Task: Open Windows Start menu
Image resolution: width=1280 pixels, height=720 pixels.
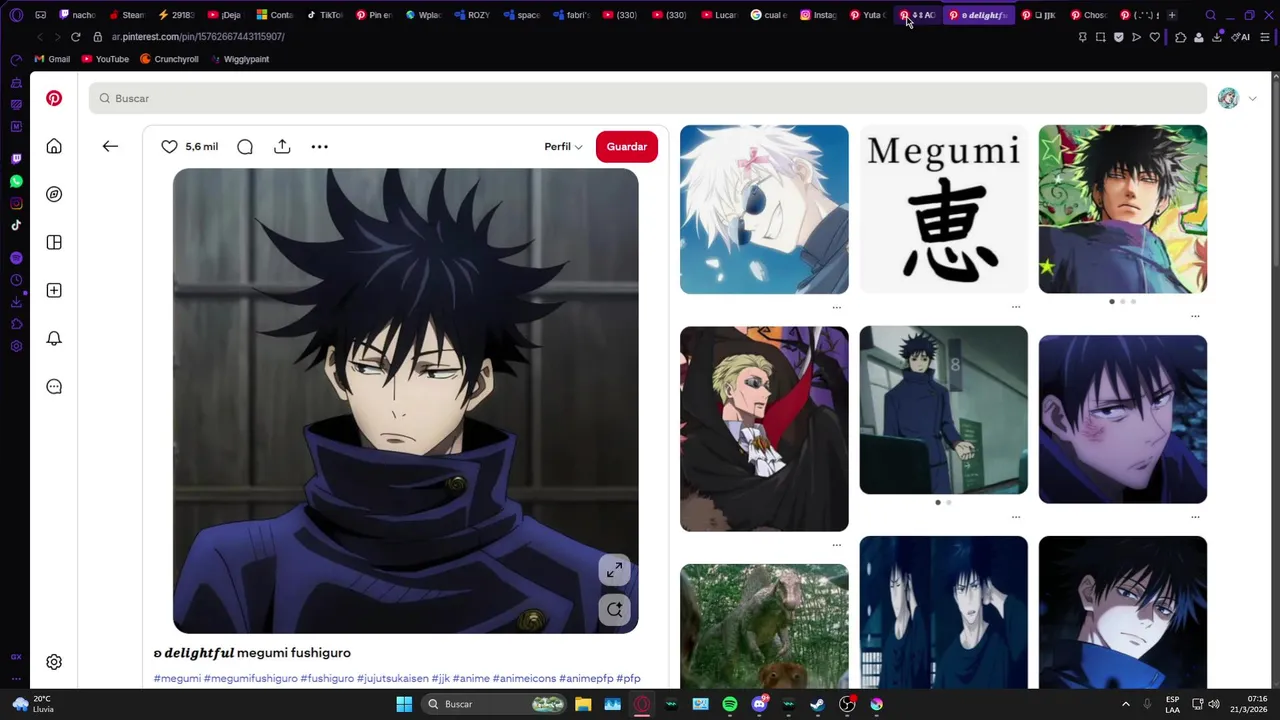Action: (x=404, y=704)
